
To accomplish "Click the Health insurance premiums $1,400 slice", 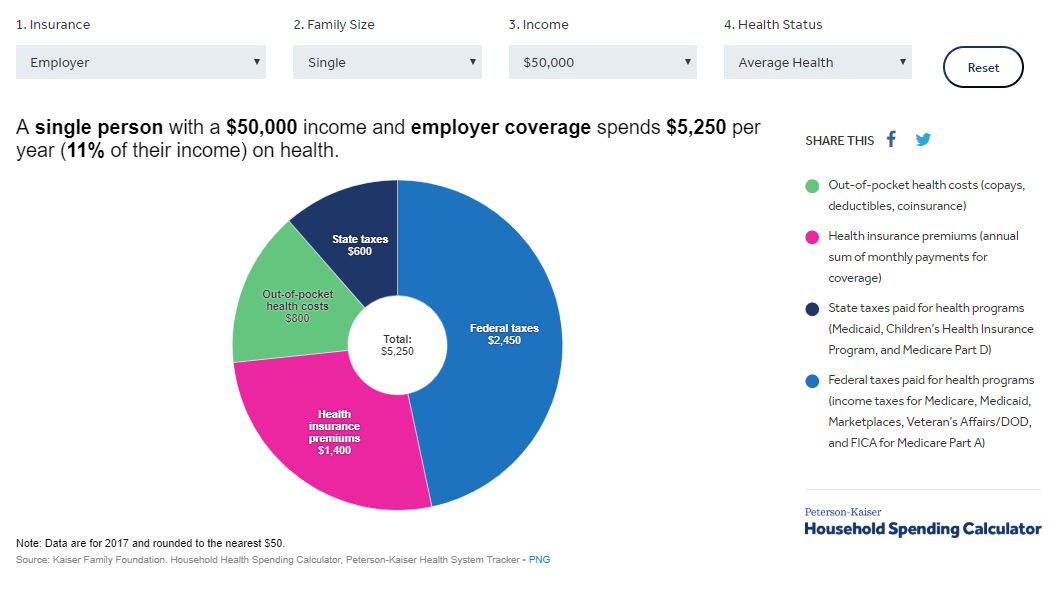I will coord(334,432).
